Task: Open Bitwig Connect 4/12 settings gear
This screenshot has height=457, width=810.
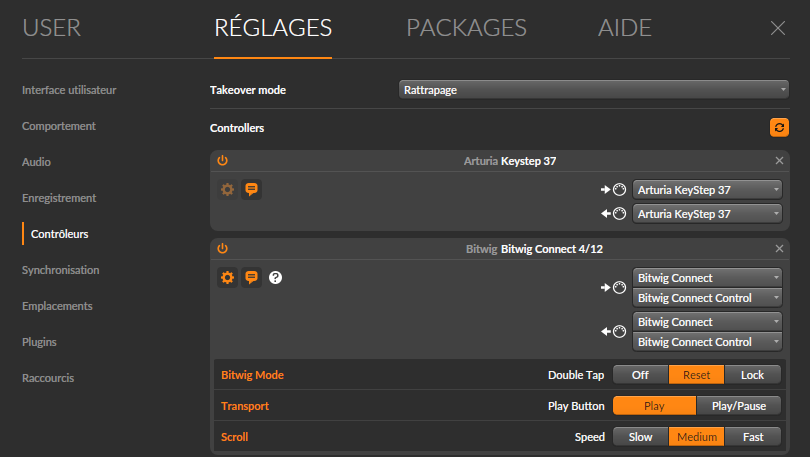Action: 228,277
